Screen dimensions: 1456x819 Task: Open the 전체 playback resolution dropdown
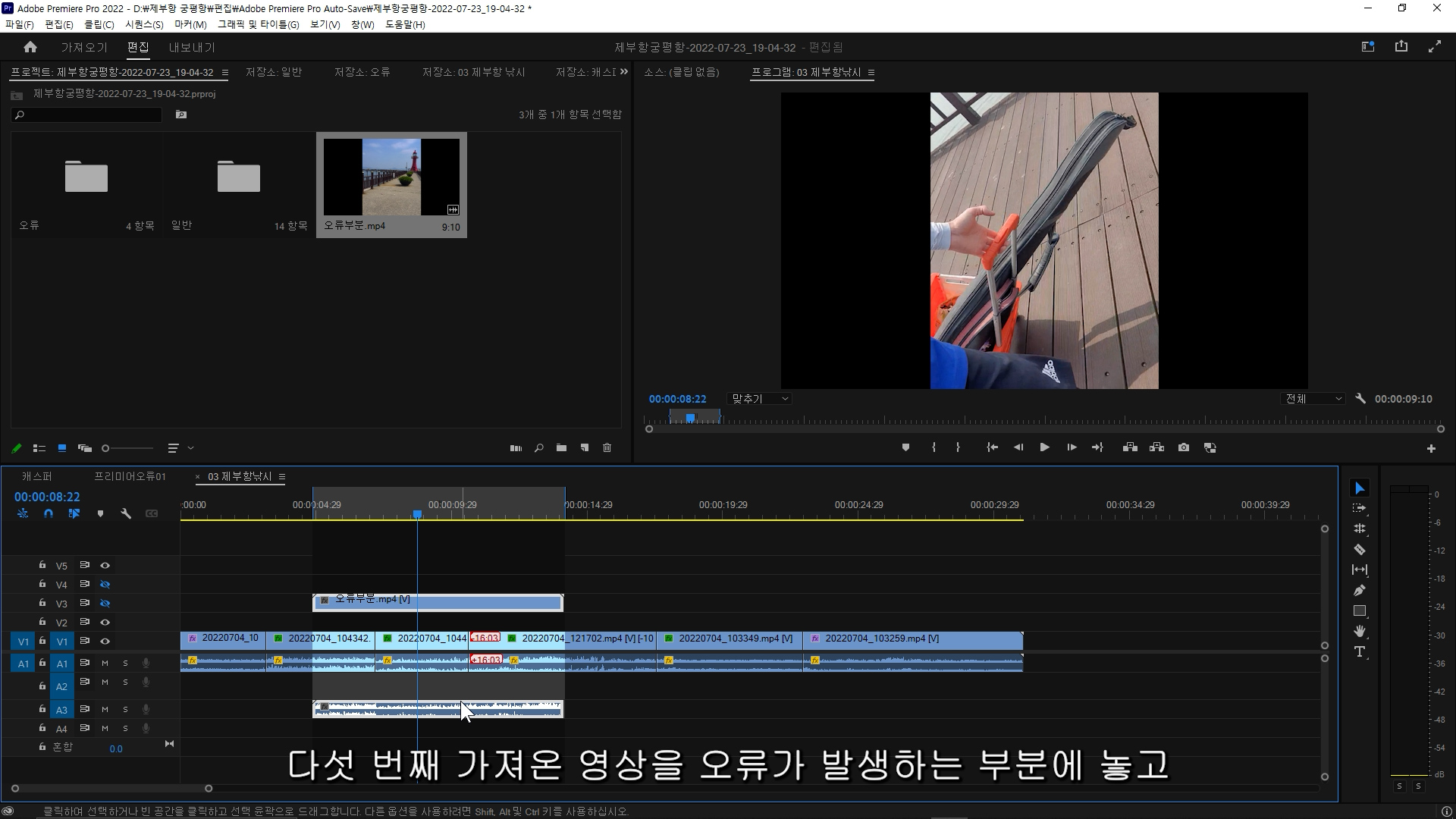(x=1313, y=399)
